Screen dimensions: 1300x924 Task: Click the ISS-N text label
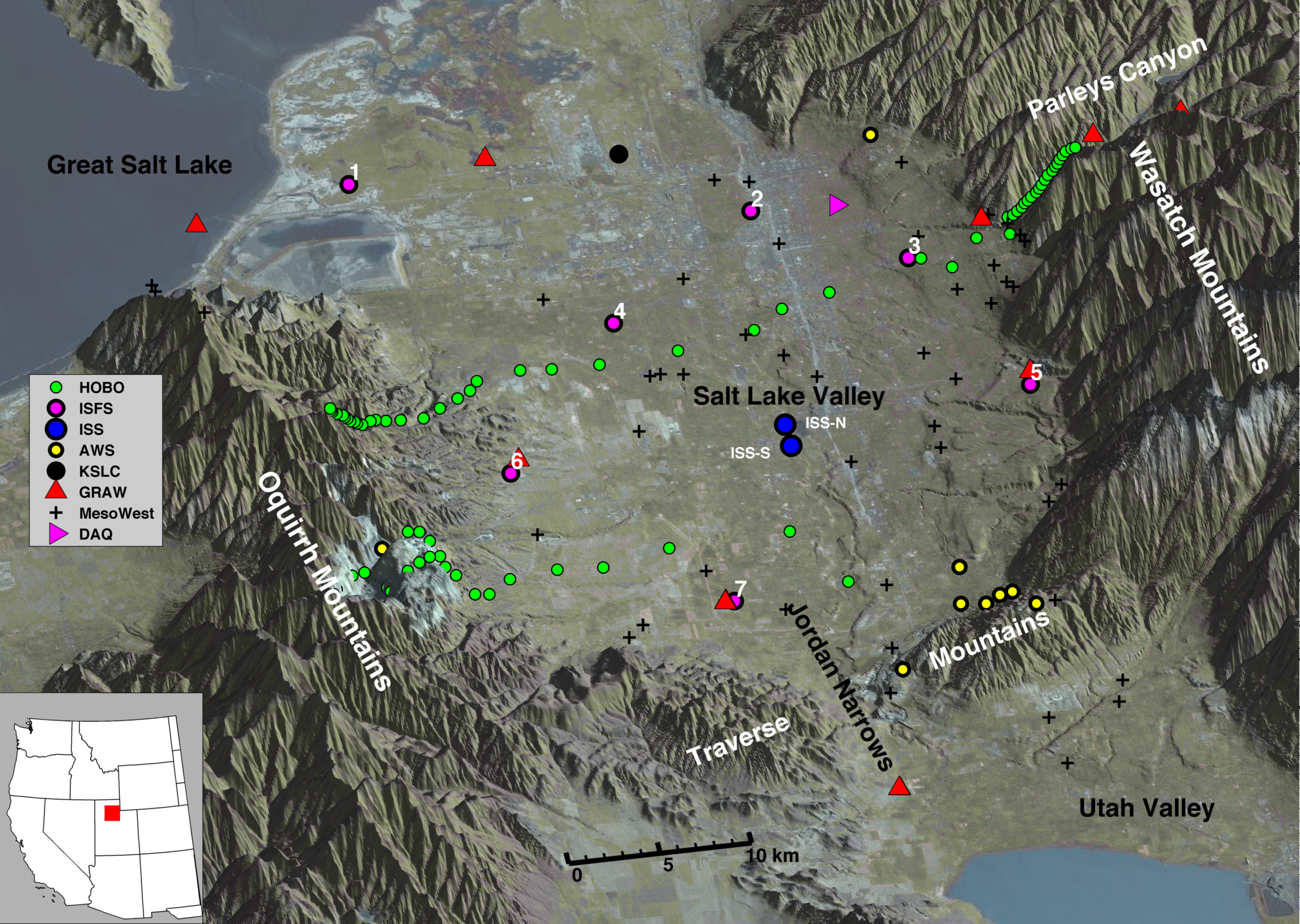click(x=825, y=423)
